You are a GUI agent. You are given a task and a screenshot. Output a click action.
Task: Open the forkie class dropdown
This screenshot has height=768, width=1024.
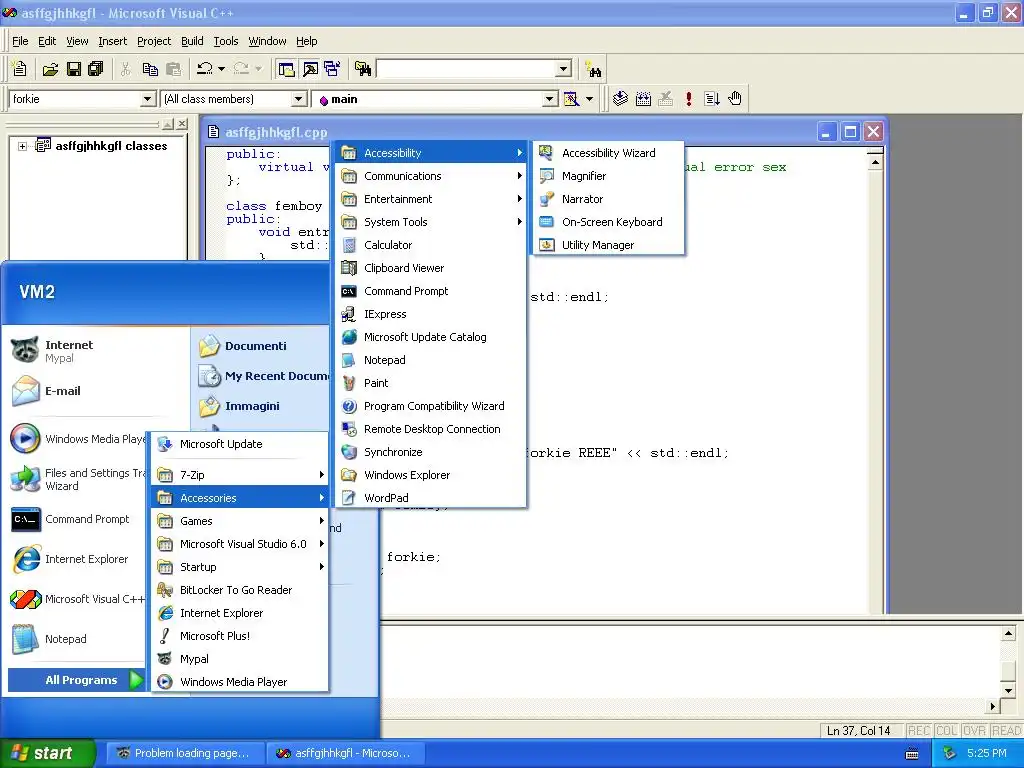[x=148, y=99]
